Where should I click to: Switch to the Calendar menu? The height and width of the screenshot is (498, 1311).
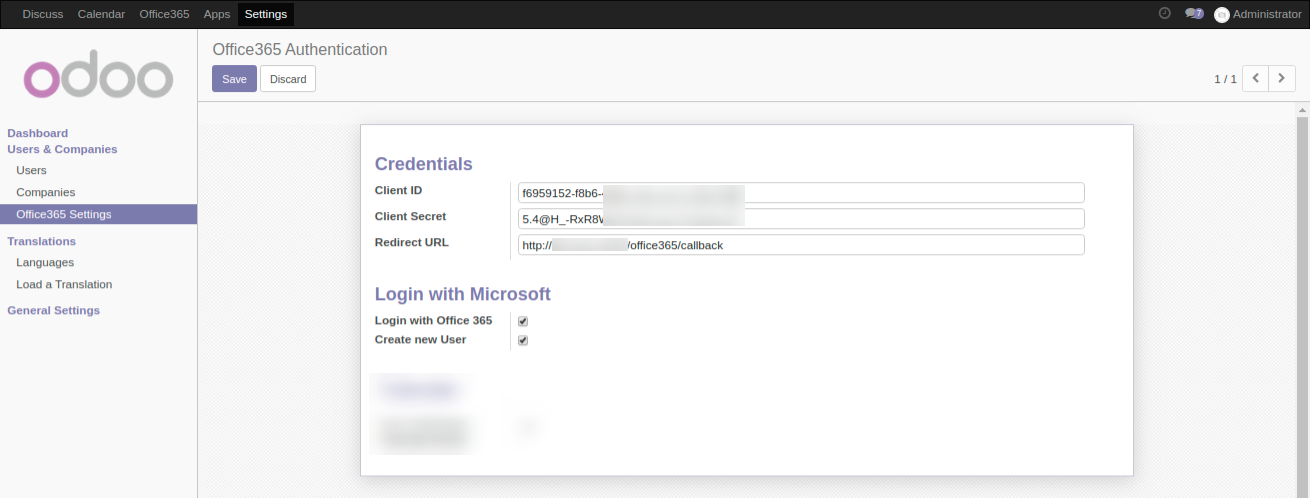101,14
